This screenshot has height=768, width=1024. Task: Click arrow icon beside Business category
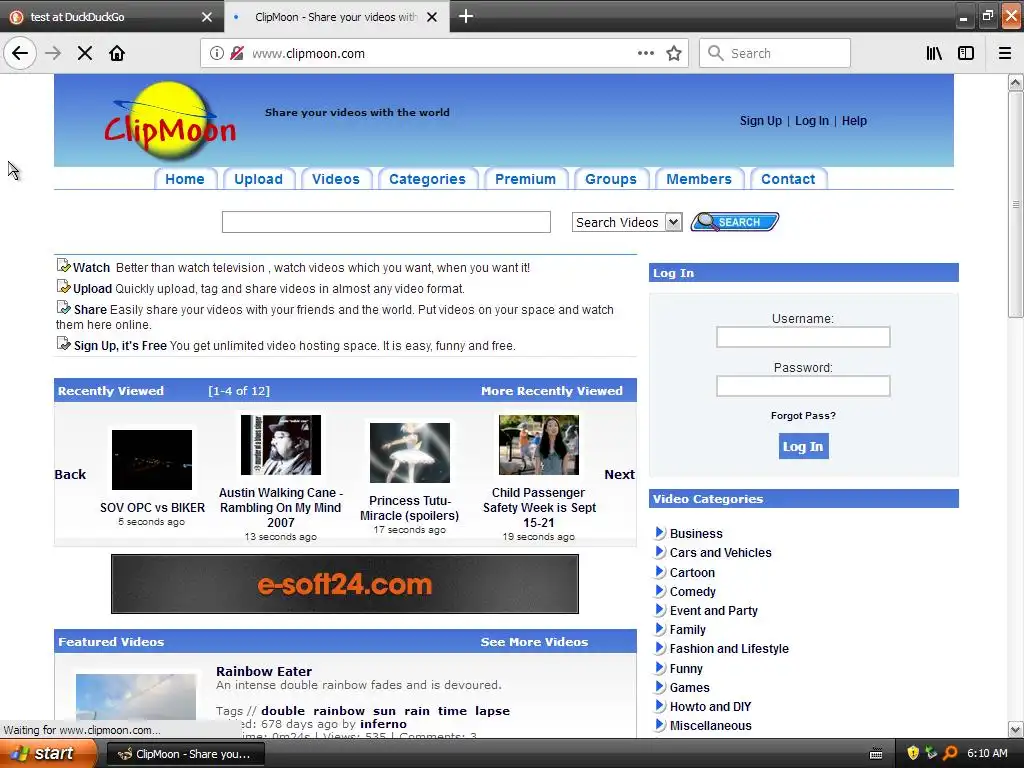[x=660, y=533]
